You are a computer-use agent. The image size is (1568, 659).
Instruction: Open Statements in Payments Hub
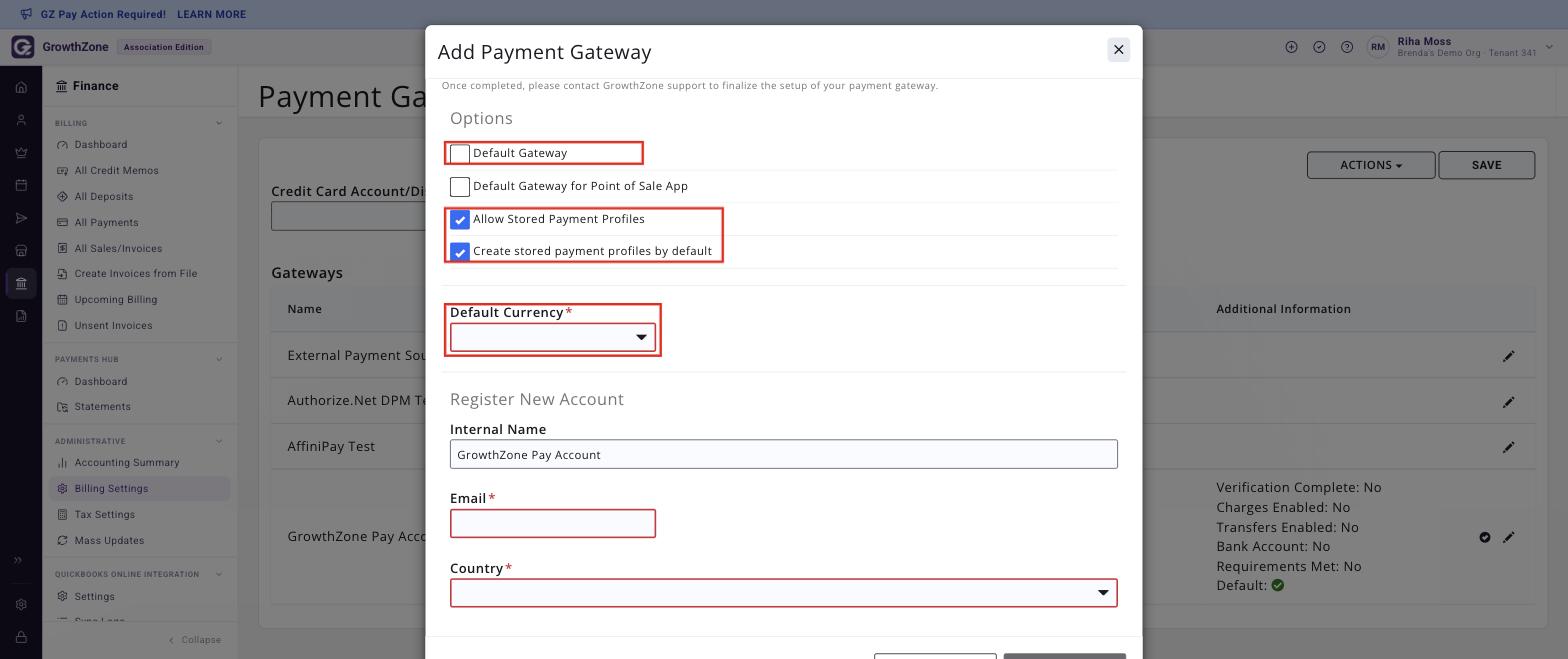point(102,407)
